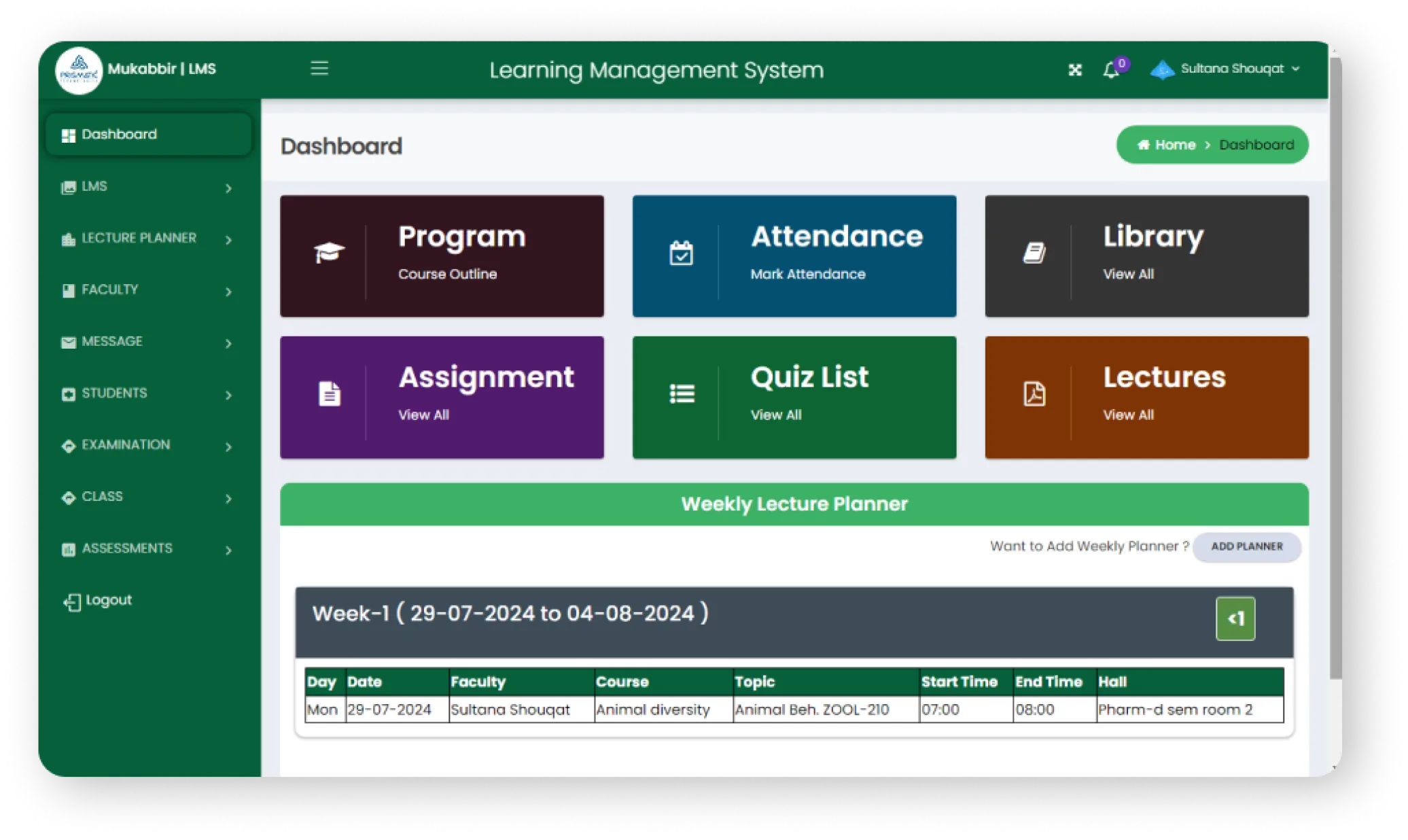The width and height of the screenshot is (1408, 840).
Task: Click the ADD PLANNER button
Action: click(x=1247, y=546)
